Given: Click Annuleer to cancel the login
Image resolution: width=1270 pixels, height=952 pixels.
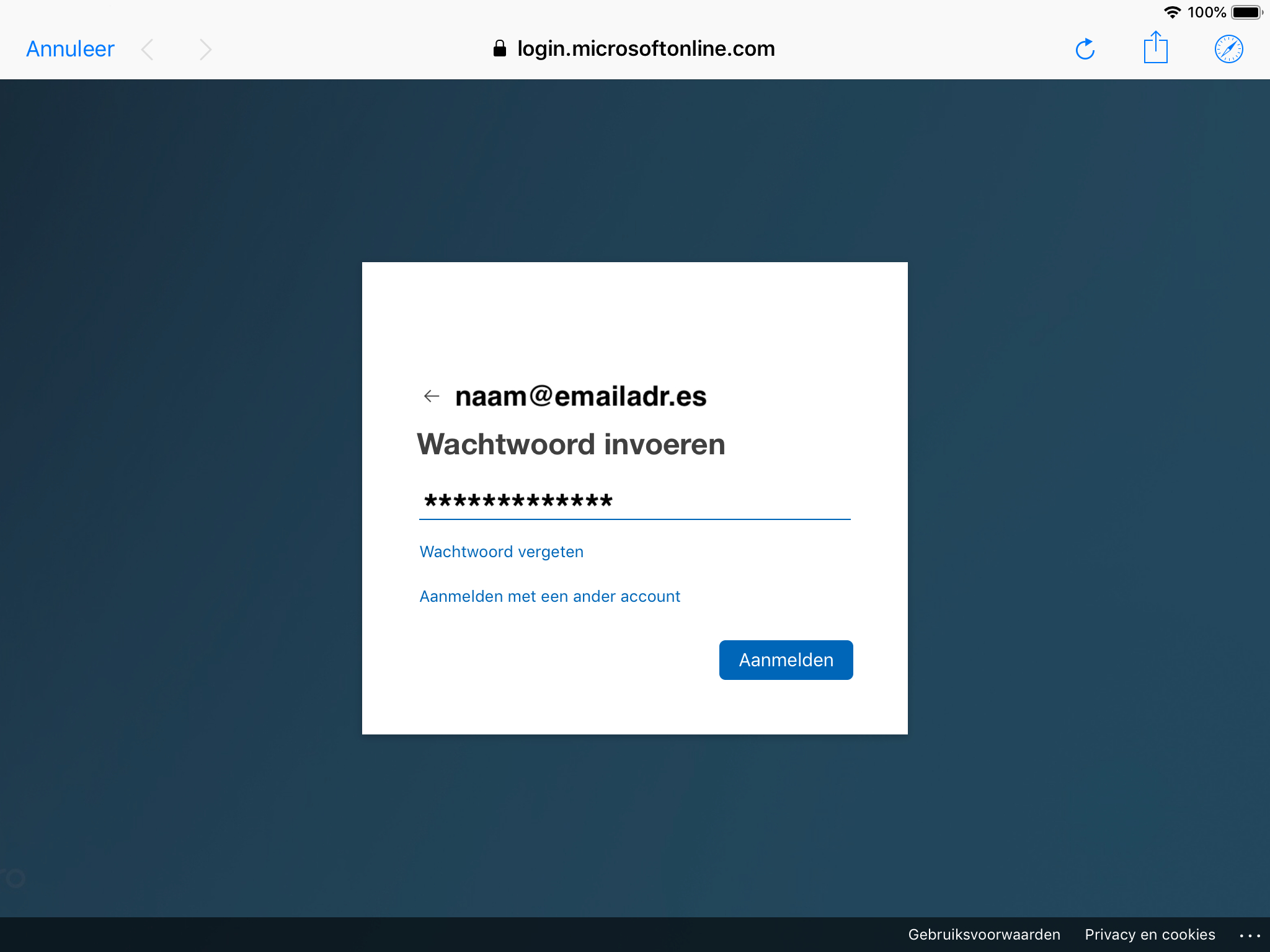Looking at the screenshot, I should tap(70, 48).
